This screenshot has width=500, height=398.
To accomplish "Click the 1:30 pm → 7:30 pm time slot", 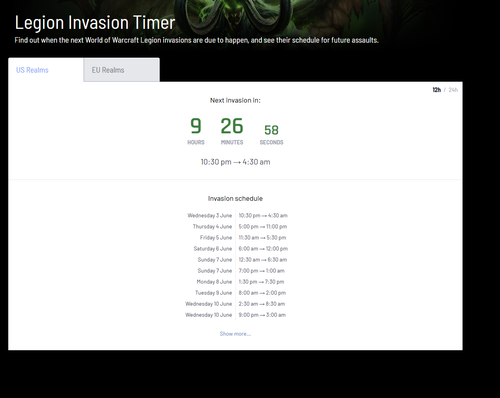I will tap(261, 282).
